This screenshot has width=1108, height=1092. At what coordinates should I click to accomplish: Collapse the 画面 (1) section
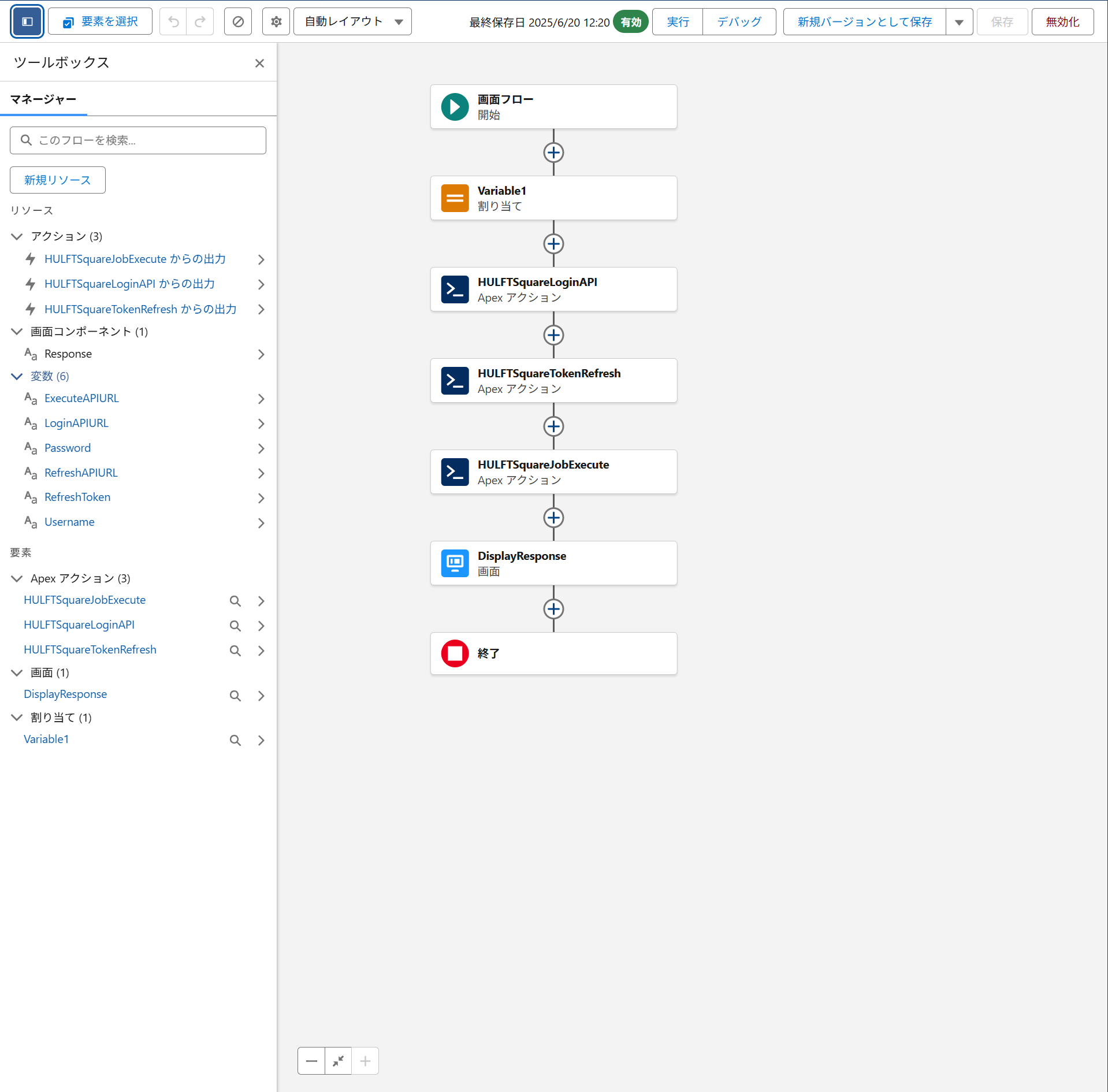click(x=17, y=673)
